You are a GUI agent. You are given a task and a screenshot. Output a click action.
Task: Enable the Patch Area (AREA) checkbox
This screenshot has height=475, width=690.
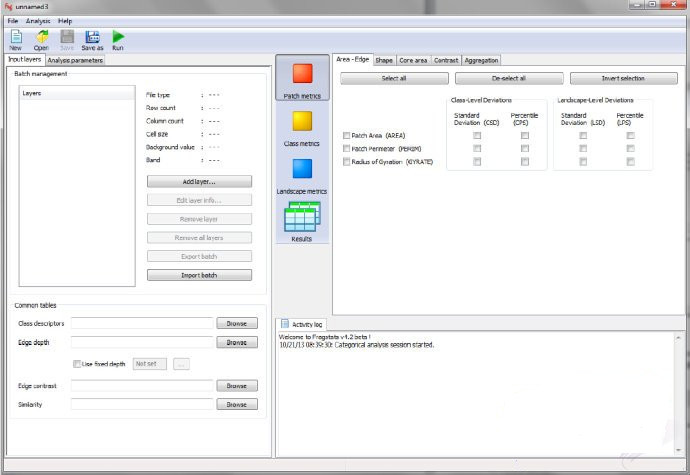(x=346, y=136)
